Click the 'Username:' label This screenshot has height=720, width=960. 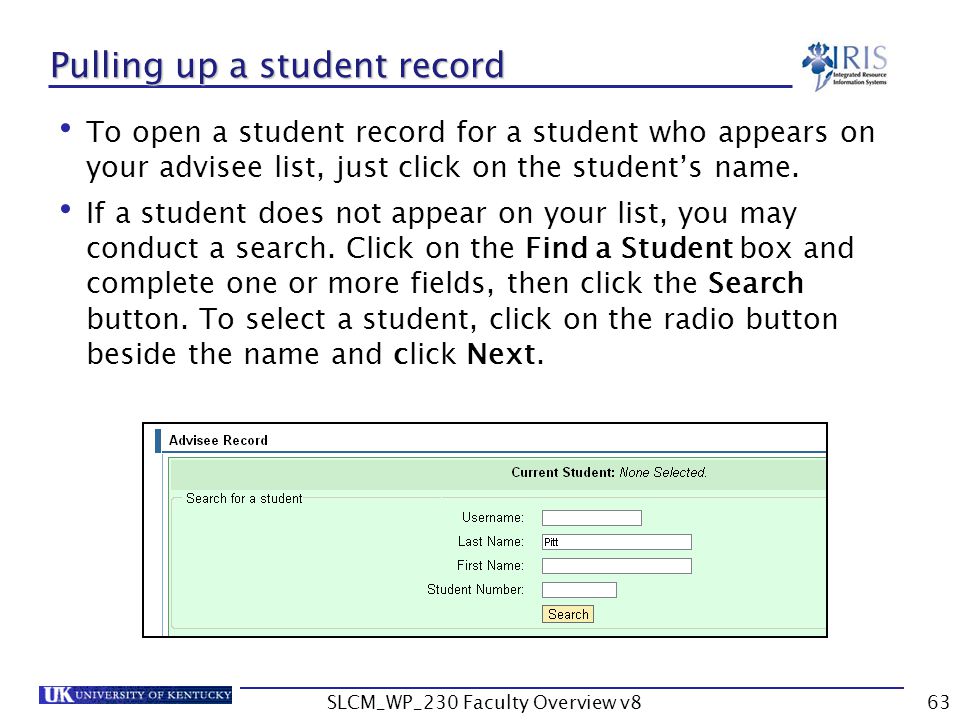(493, 517)
